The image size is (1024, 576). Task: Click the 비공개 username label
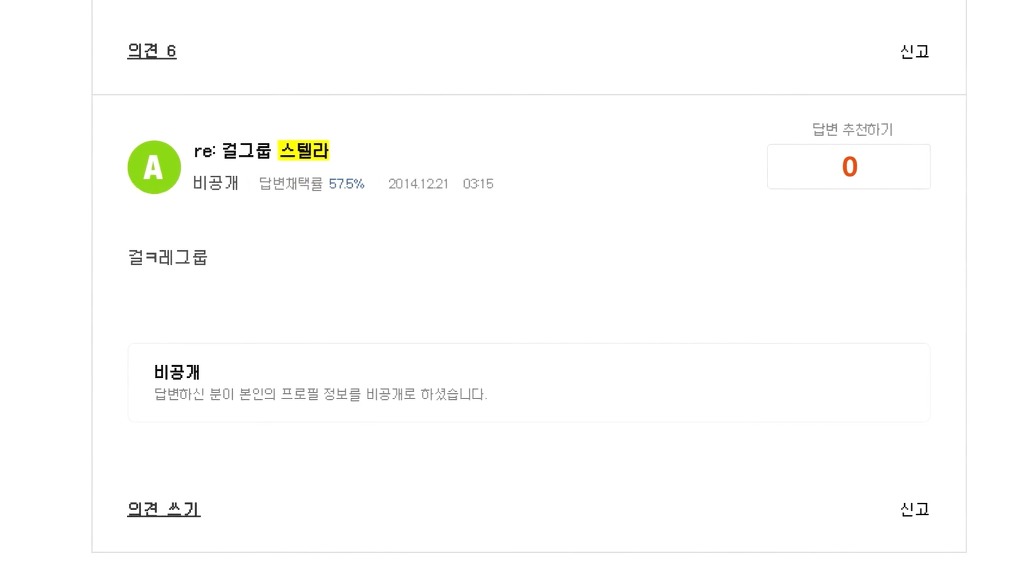(214, 184)
